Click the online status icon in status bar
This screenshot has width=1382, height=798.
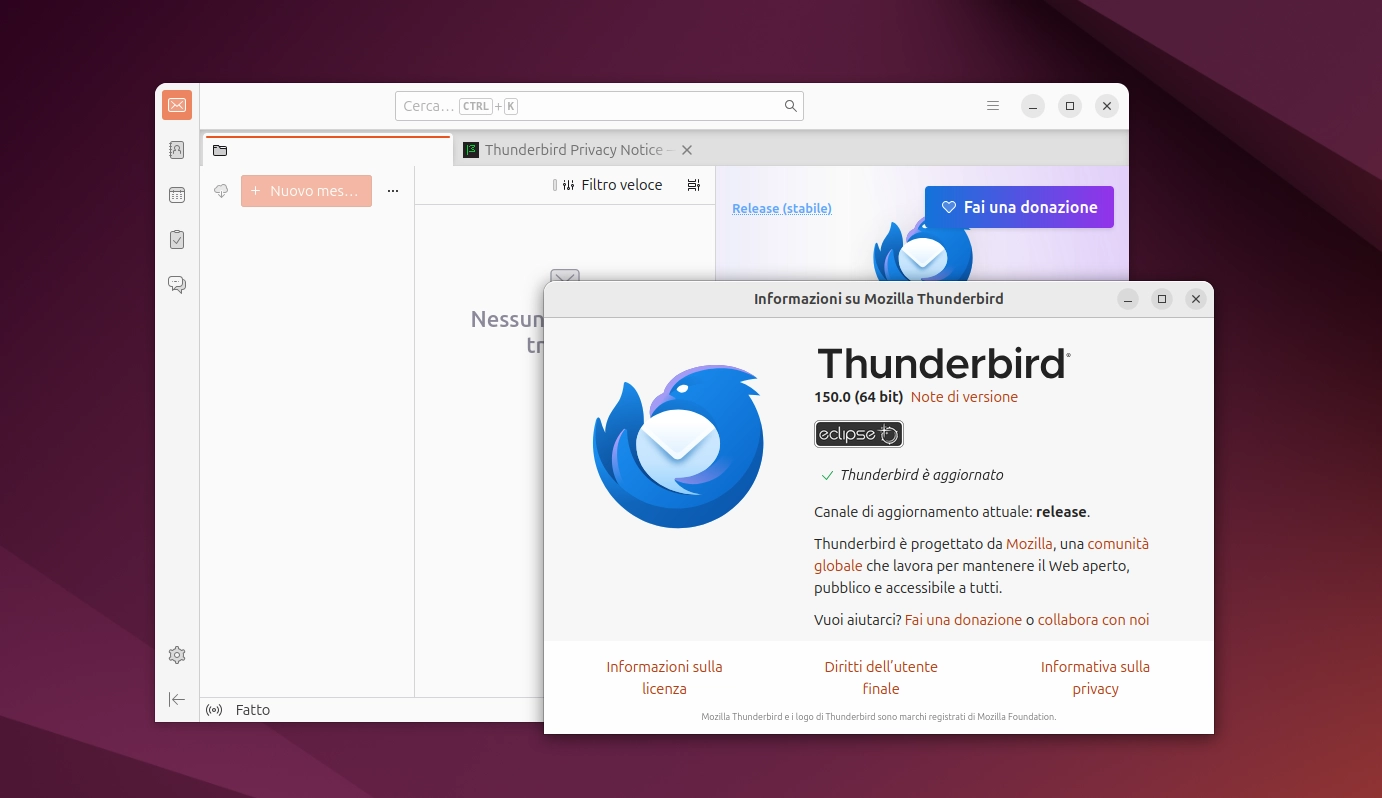click(214, 710)
